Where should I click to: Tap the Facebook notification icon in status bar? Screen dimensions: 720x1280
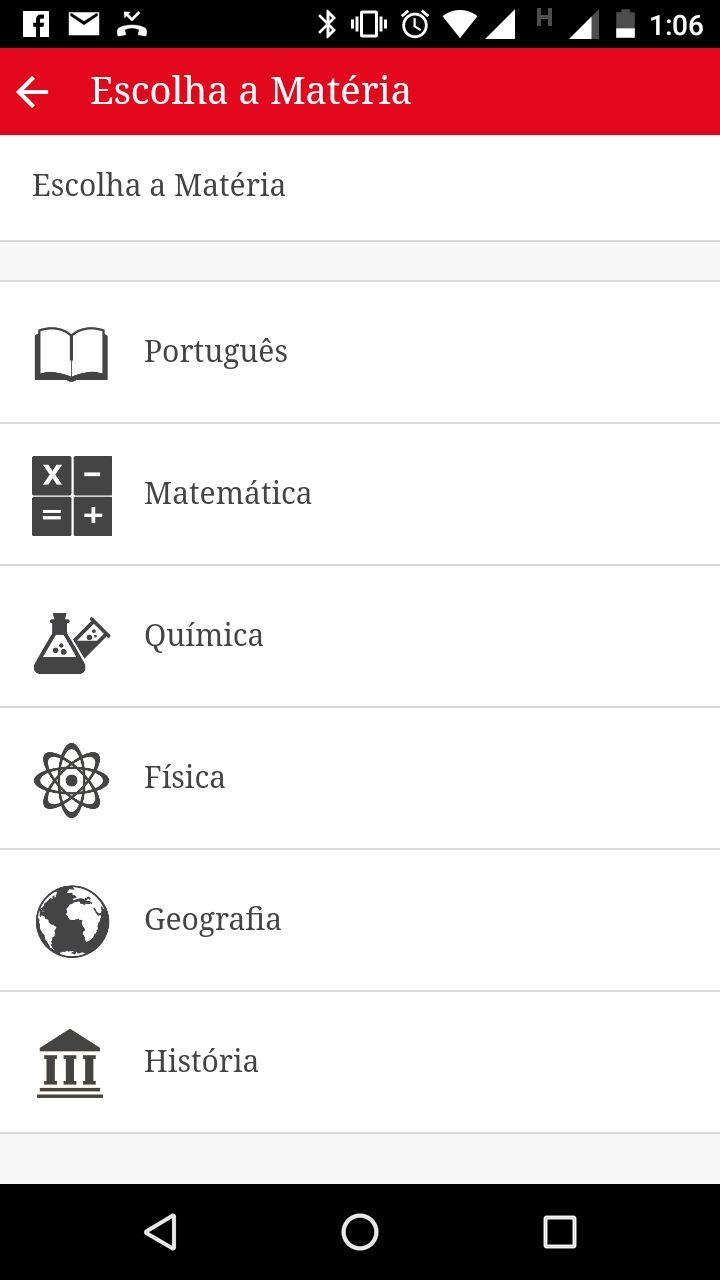35,23
